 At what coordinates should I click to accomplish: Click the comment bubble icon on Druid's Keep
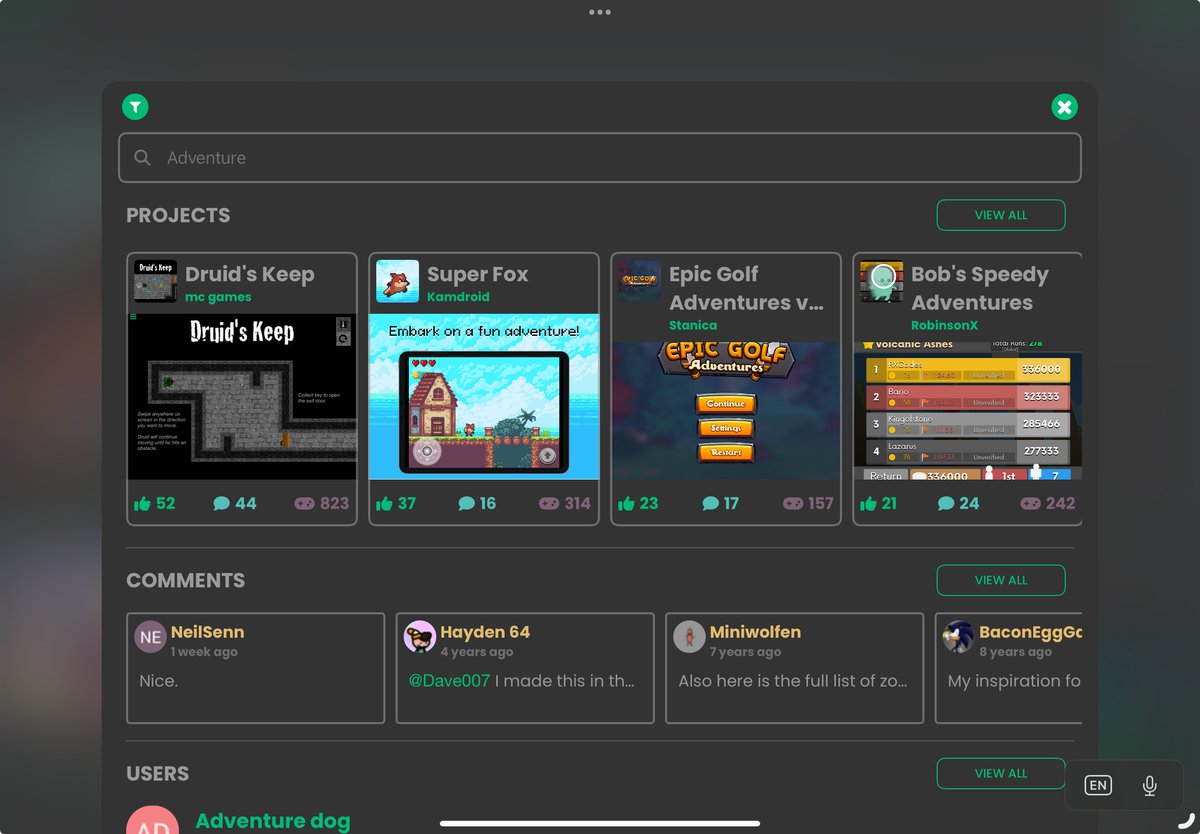222,503
